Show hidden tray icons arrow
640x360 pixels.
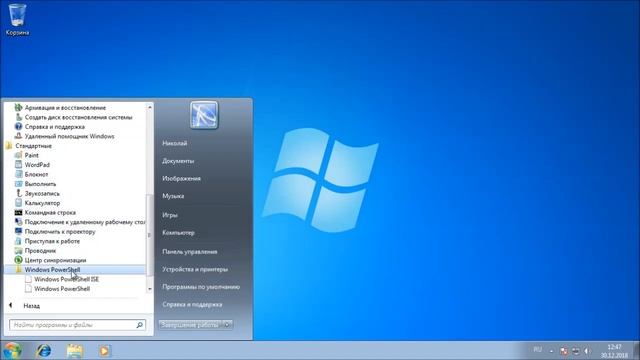[x=551, y=351]
